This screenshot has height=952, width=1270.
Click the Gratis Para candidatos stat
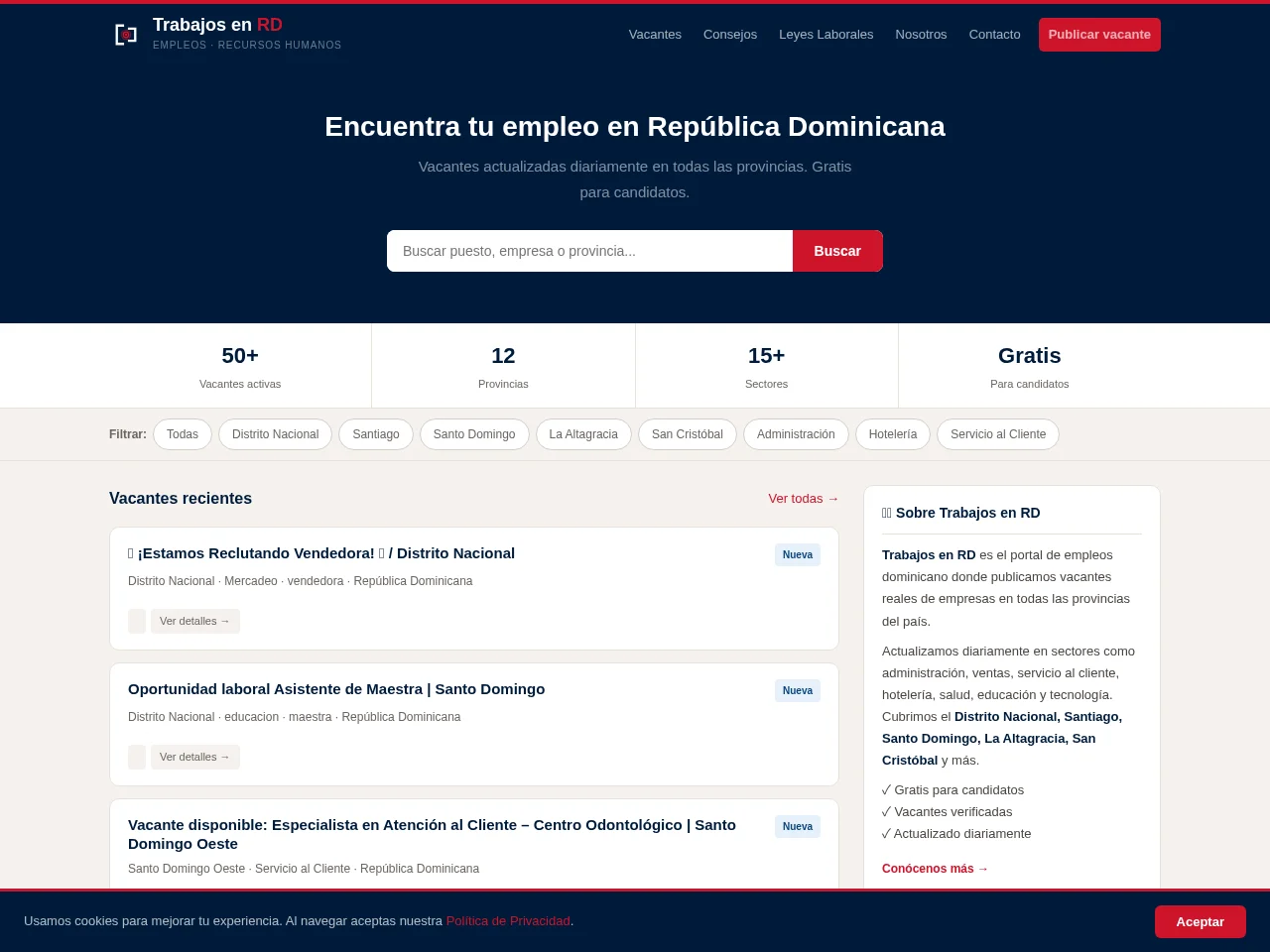tap(1030, 366)
